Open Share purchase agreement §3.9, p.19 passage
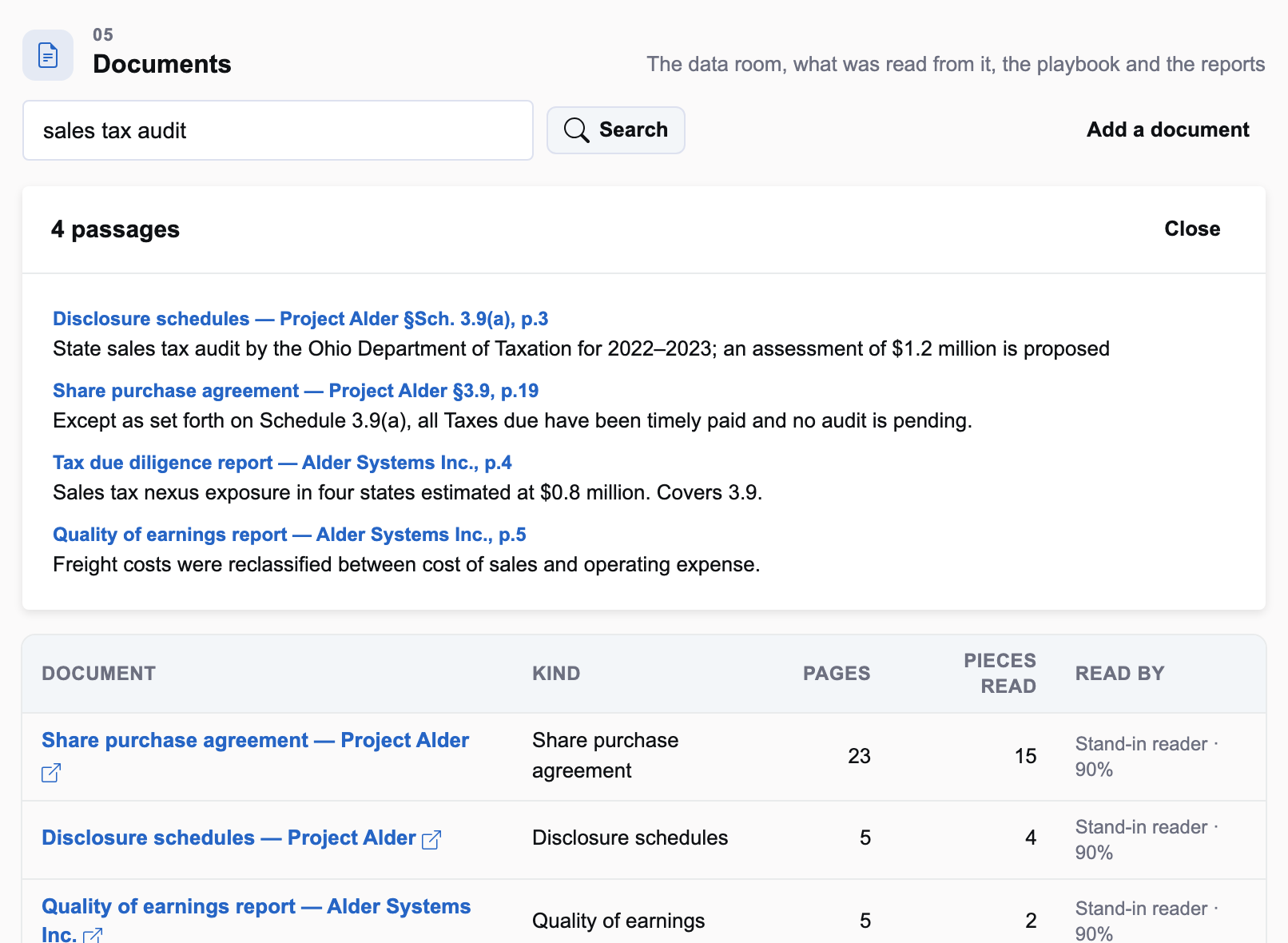Screen dimensions: 1288x943 (296, 391)
